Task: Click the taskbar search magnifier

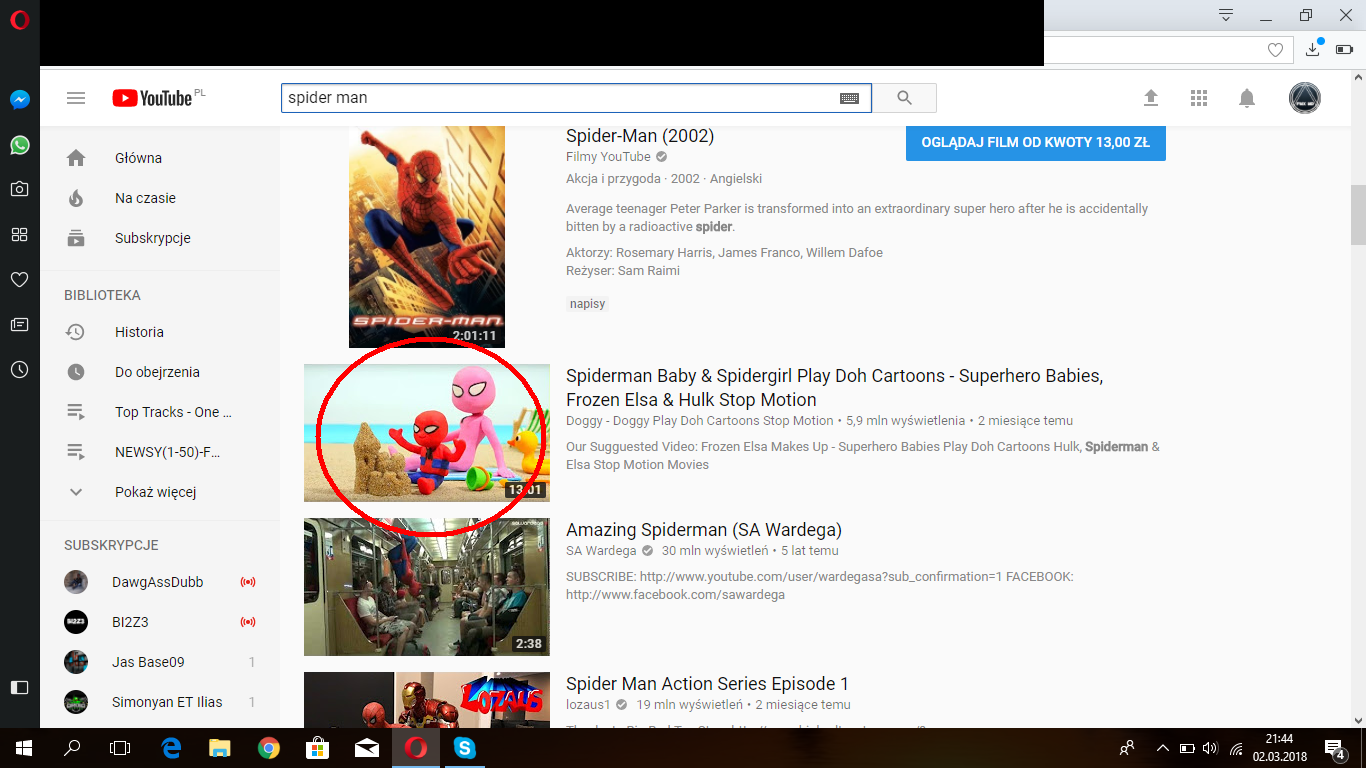Action: (72, 748)
